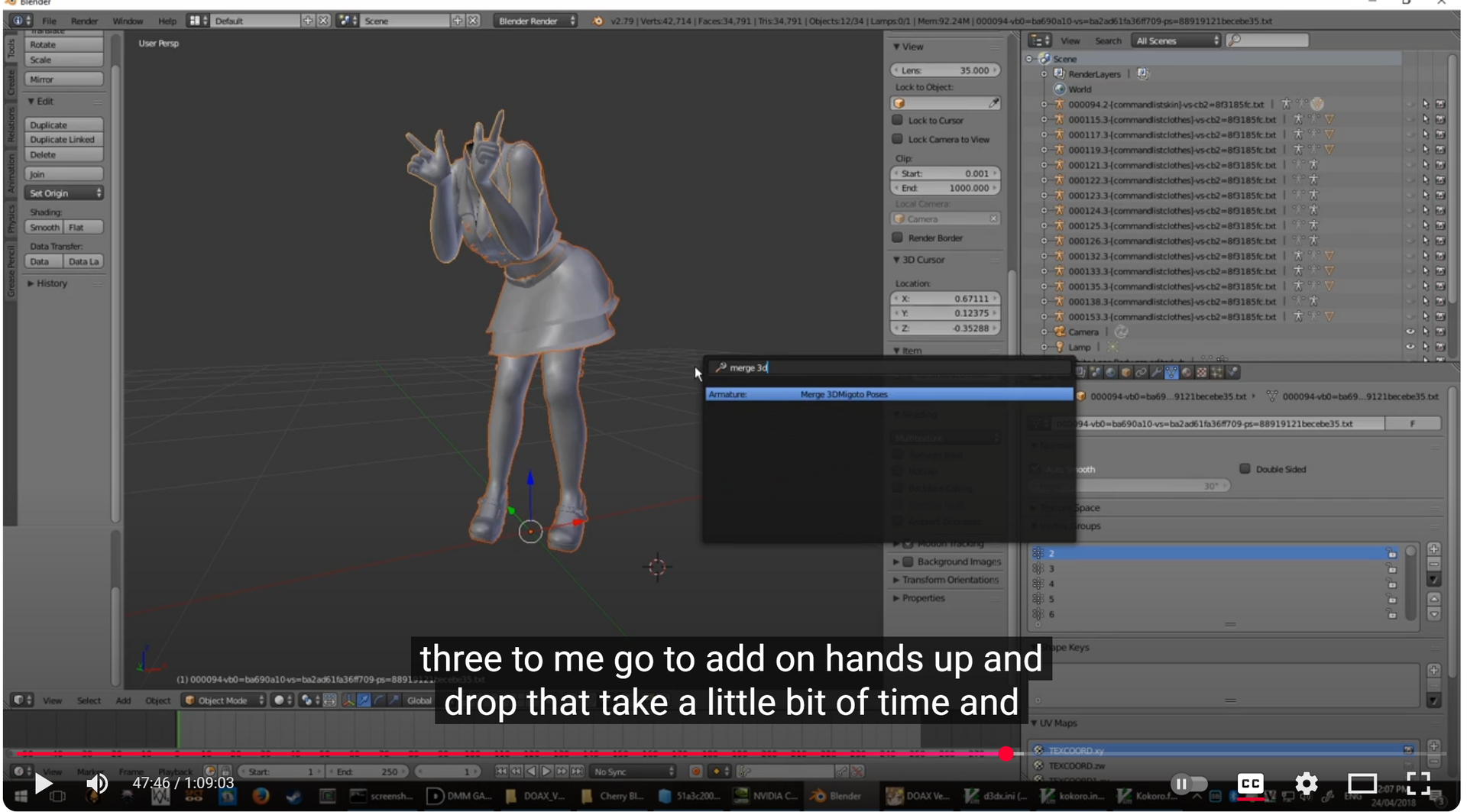This screenshot has width=1467, height=812.
Task: Click the YouTube progress bar scrubber
Action: coord(1006,754)
